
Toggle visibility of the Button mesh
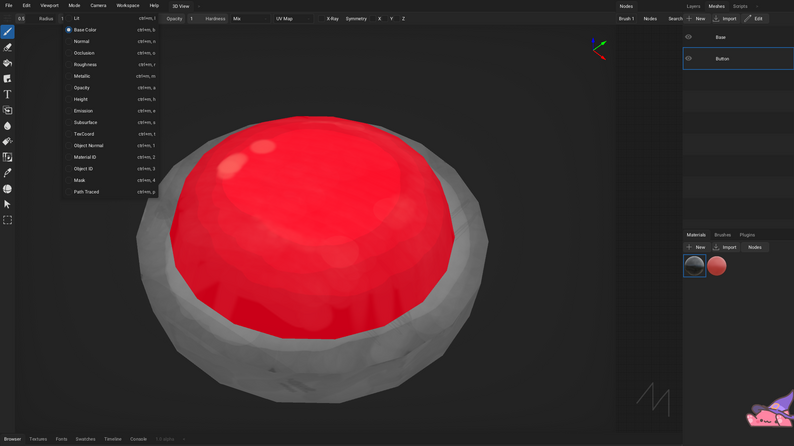pos(688,59)
